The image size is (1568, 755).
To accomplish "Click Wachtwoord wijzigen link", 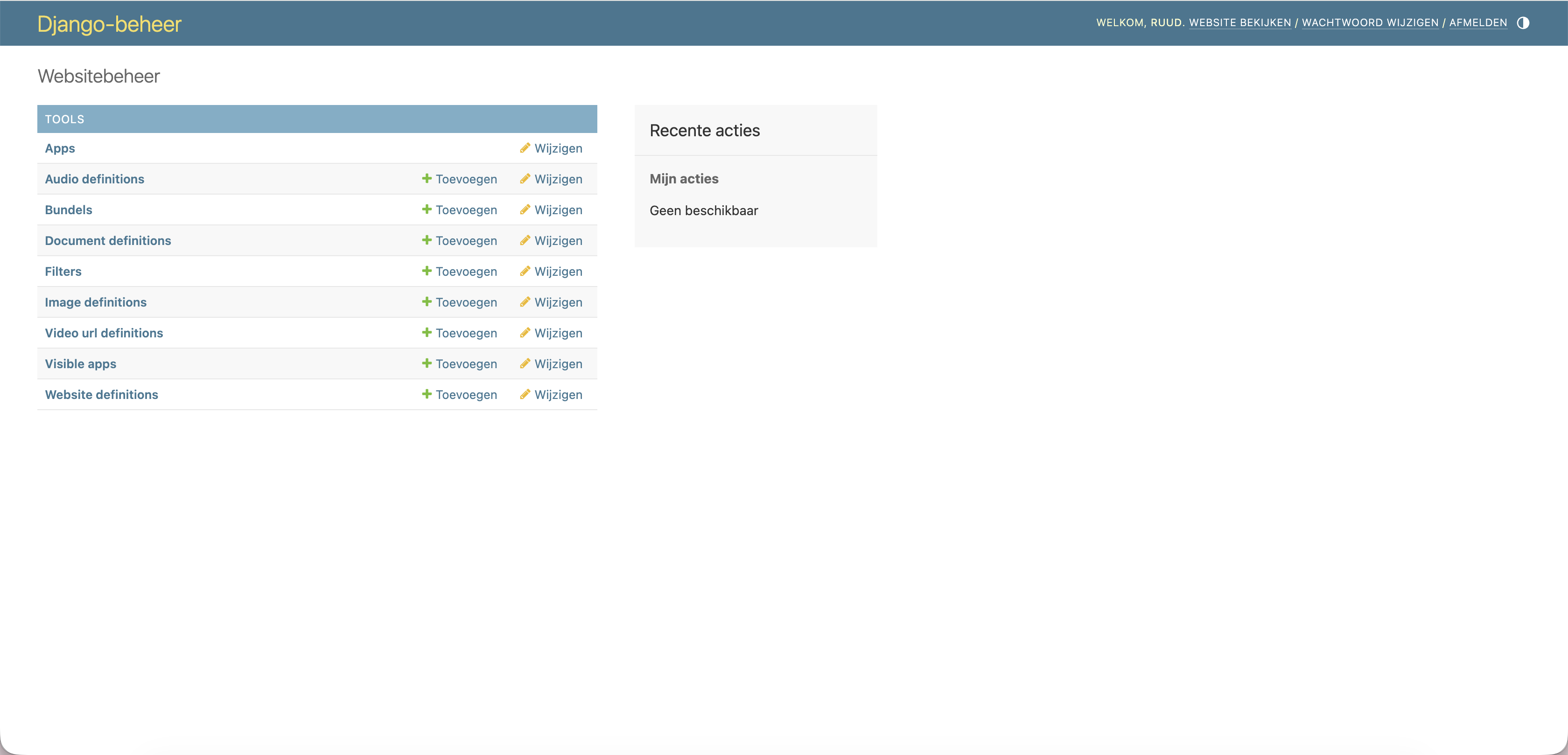I will click(1370, 23).
